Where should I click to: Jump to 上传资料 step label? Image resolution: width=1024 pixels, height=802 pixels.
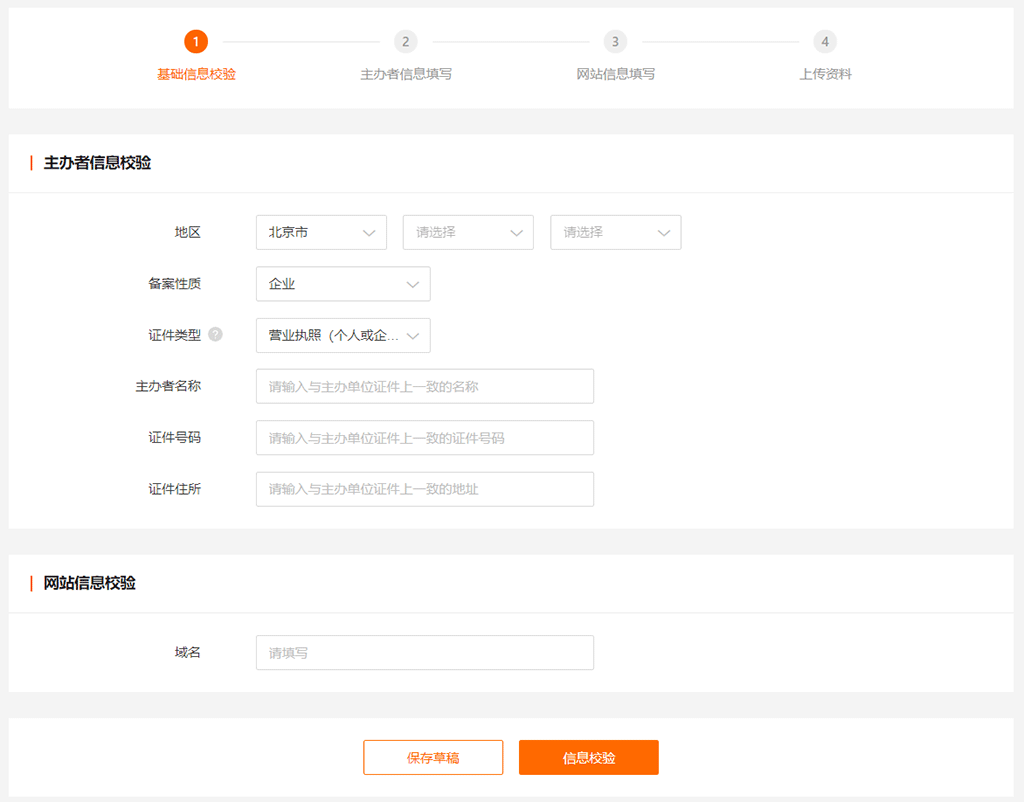pyautogui.click(x=825, y=74)
